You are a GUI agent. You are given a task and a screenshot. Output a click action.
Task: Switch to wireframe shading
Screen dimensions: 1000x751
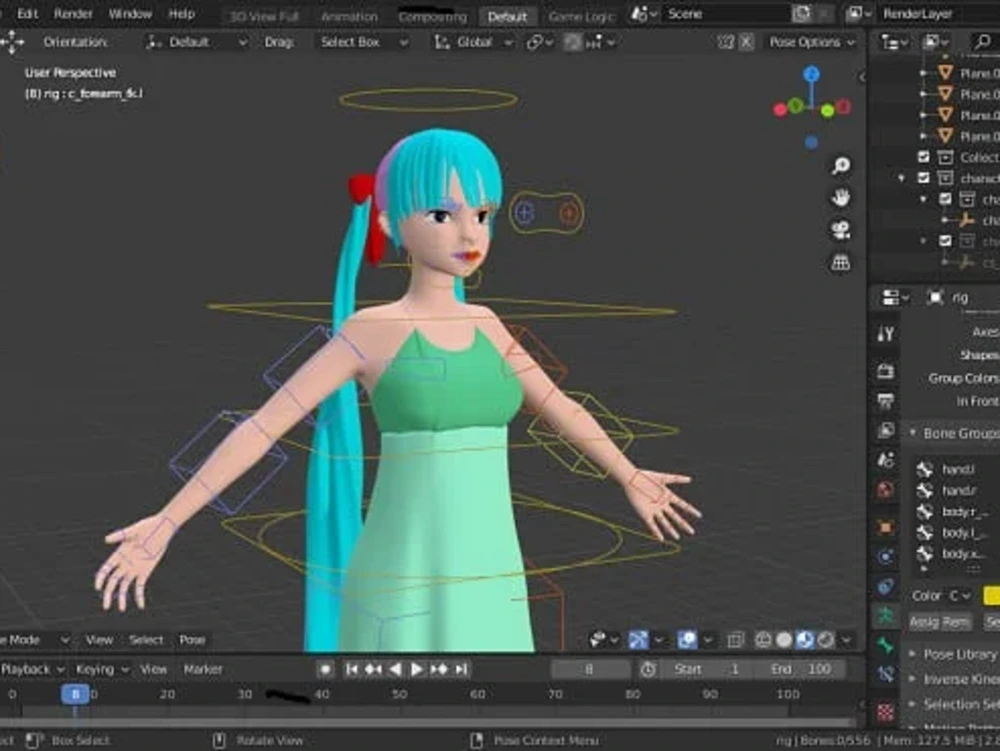click(763, 639)
